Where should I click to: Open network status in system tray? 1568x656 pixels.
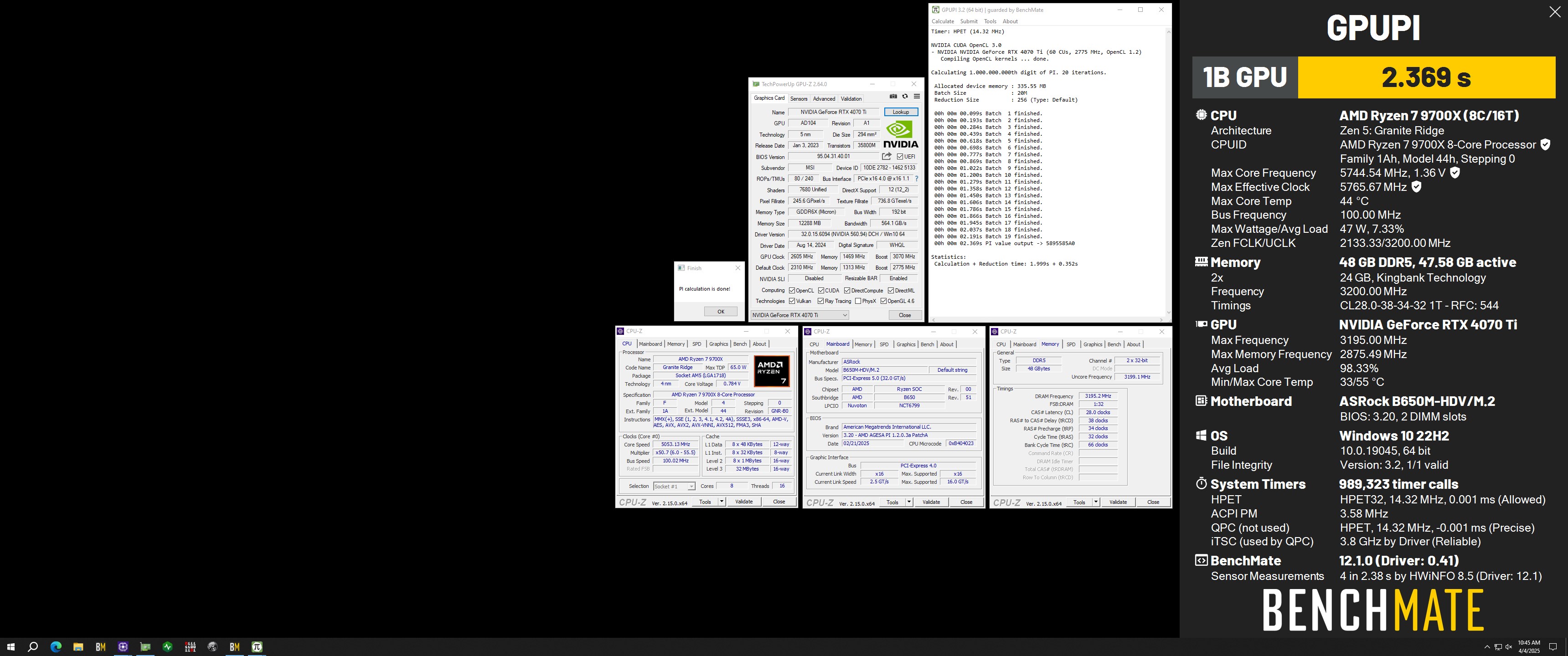point(1498,647)
